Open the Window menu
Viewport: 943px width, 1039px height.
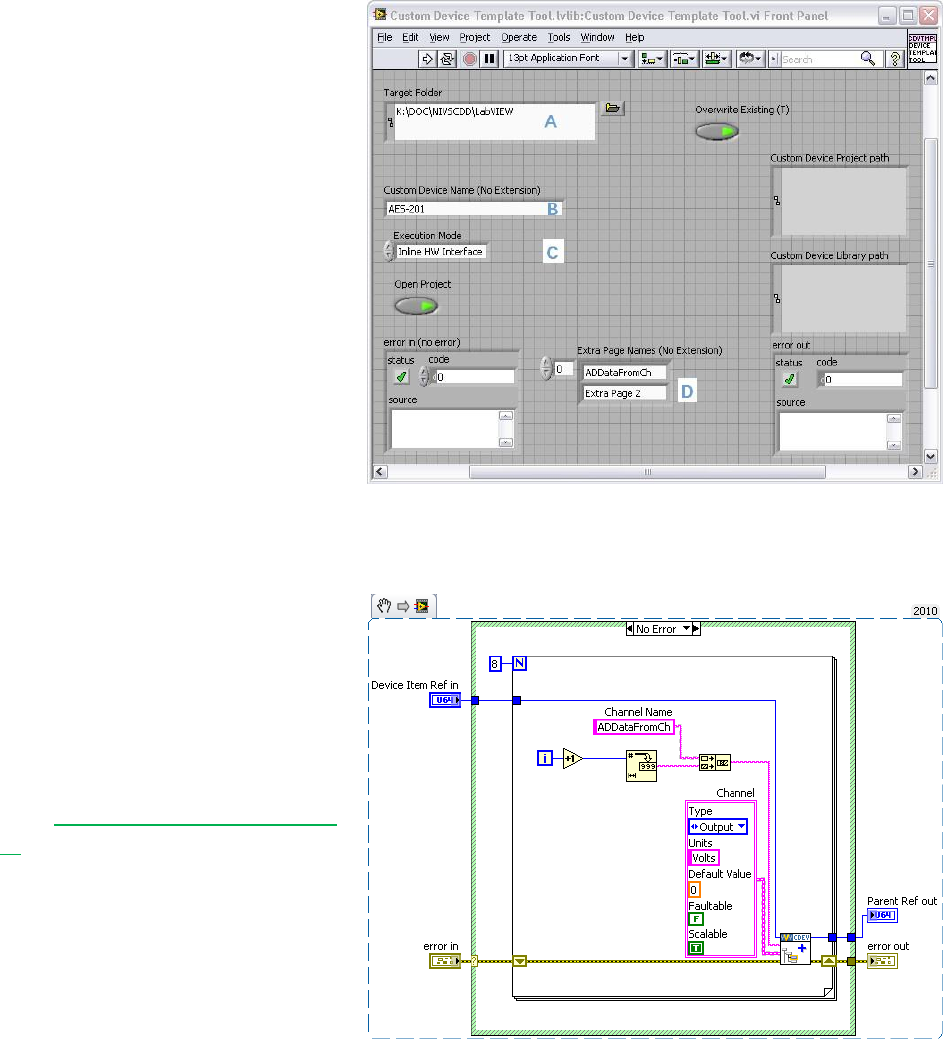tap(597, 37)
